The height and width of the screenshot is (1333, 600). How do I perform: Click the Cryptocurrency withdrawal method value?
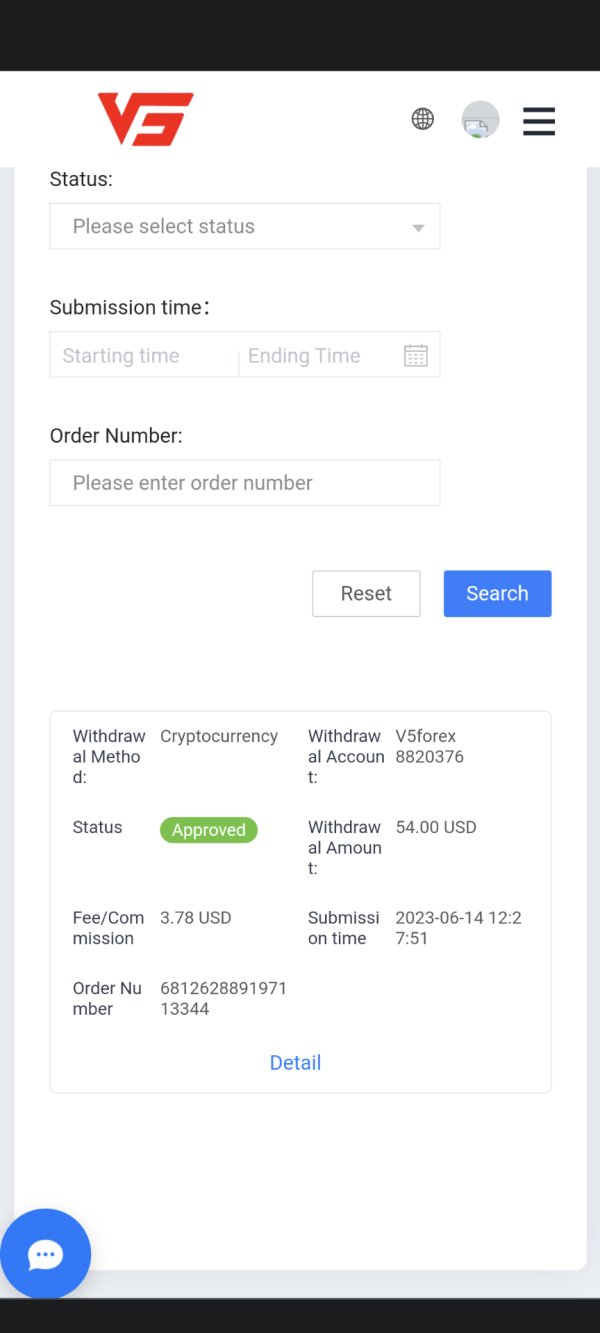point(219,736)
